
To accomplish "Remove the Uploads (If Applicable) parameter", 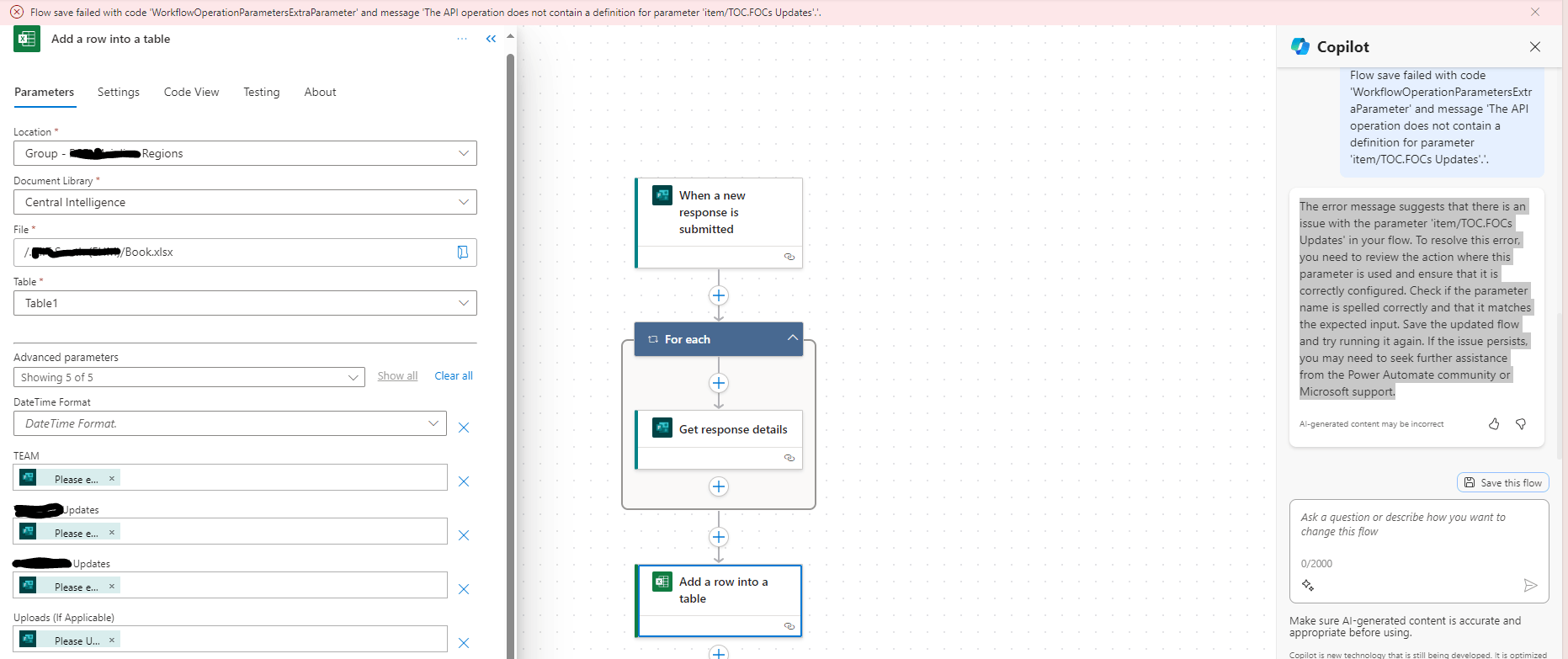I will click(463, 643).
